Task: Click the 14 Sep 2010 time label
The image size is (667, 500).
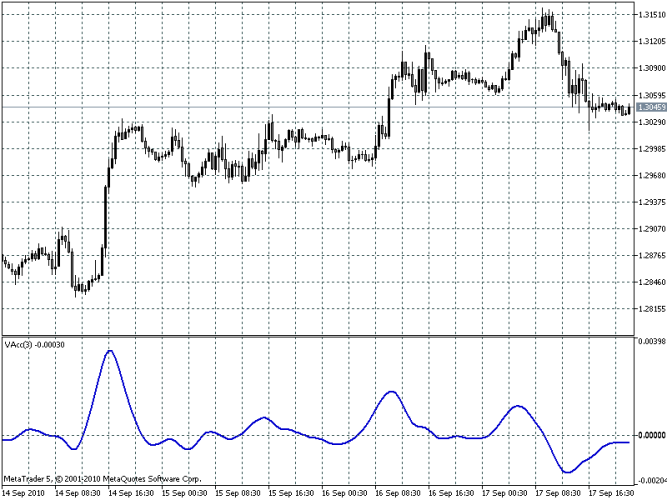Action: (x=23, y=493)
